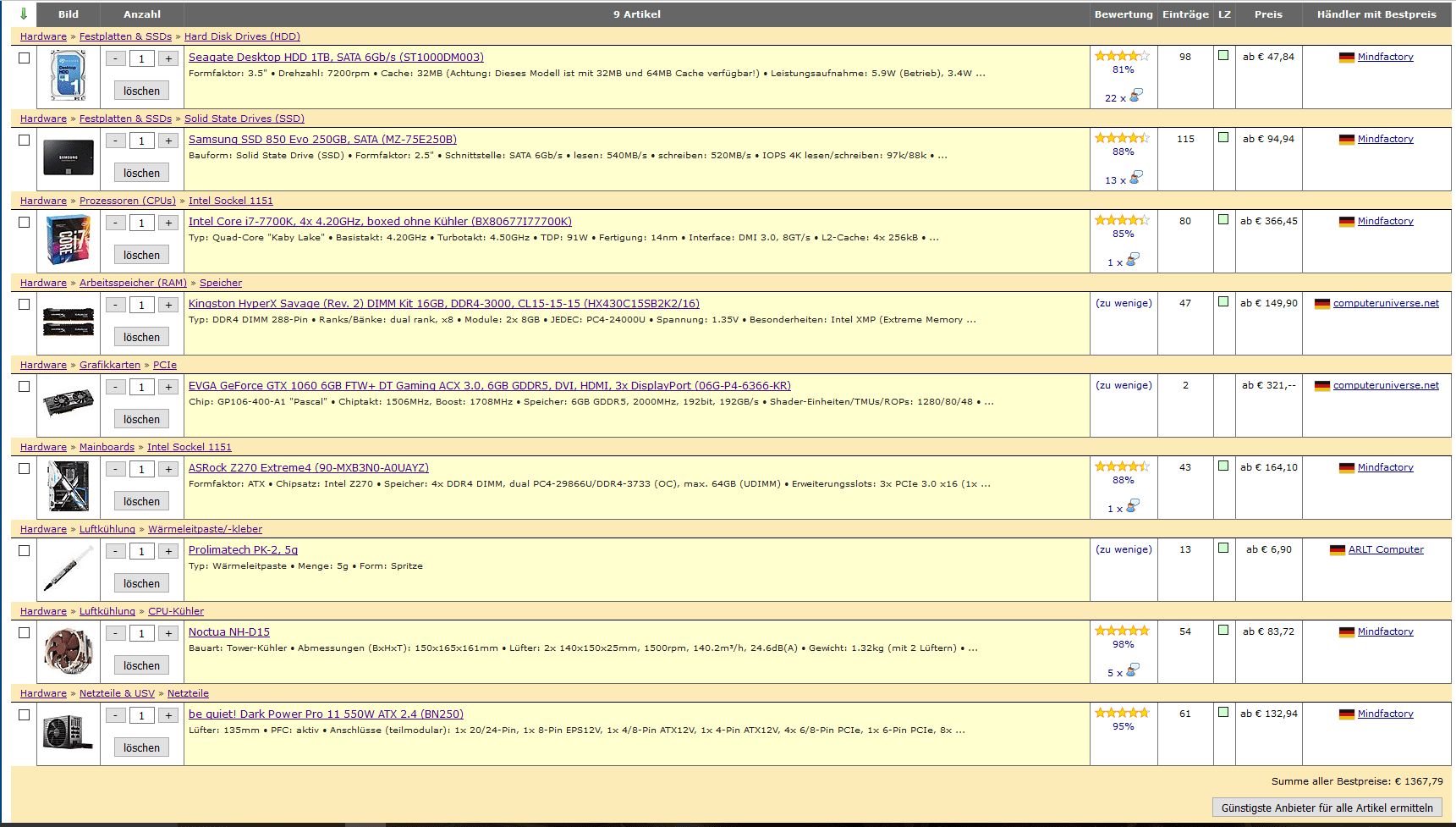Click the star rating of Samsung SSD 850 Evo
Viewport: 1456px width, 827px height.
(1123, 138)
